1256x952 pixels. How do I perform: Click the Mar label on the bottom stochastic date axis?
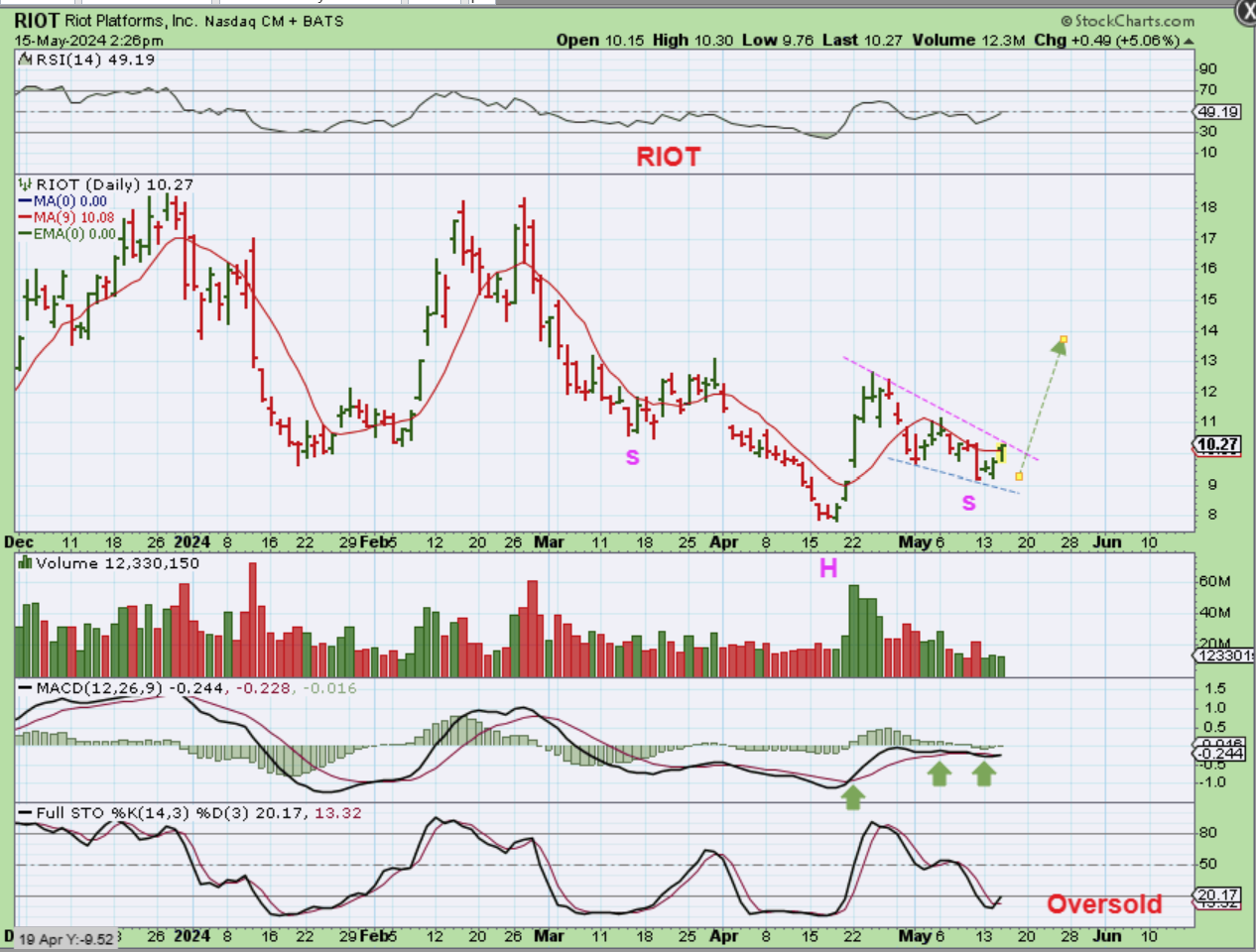tap(549, 936)
